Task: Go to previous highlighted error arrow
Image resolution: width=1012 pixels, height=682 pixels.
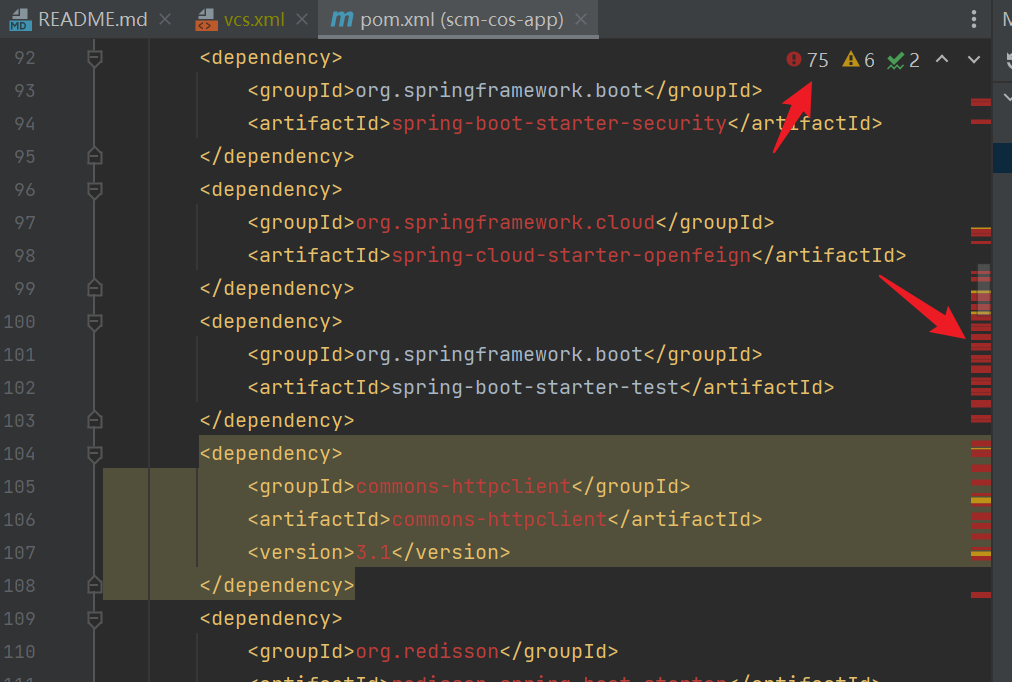Action: (x=942, y=59)
